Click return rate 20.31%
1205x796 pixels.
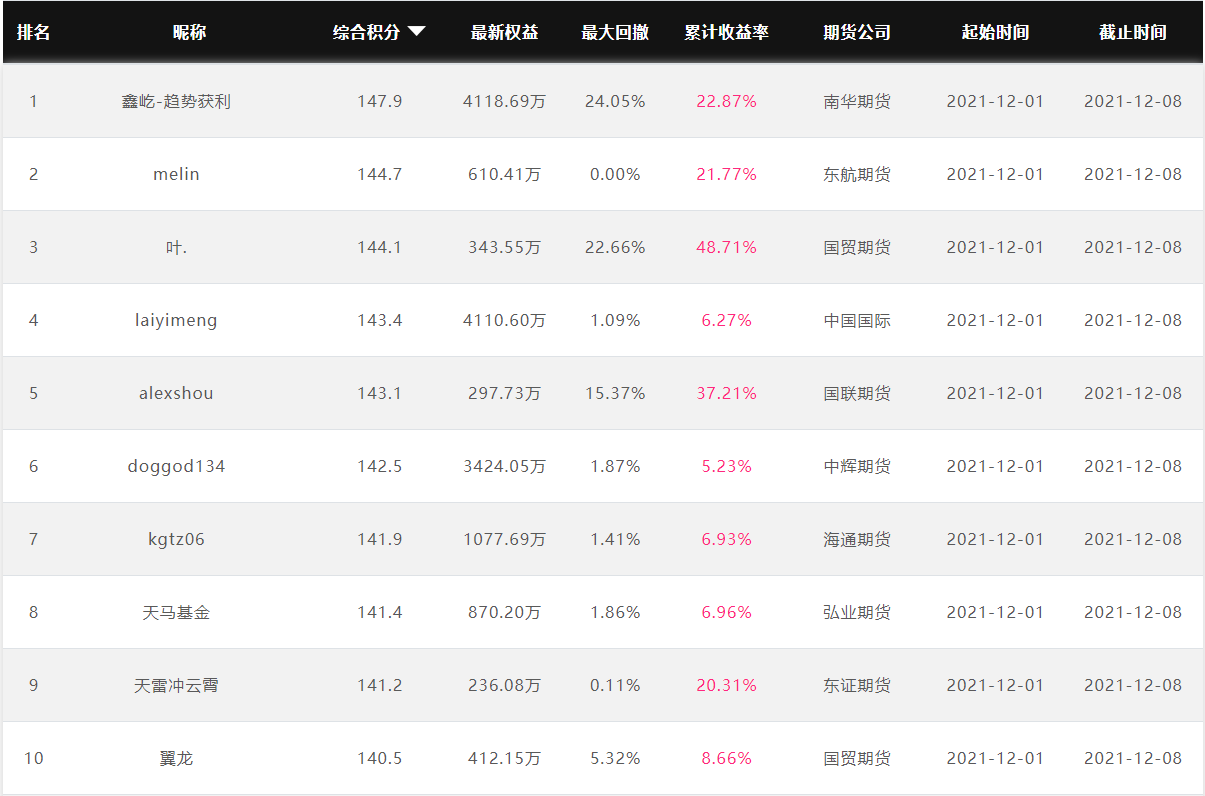(727, 685)
